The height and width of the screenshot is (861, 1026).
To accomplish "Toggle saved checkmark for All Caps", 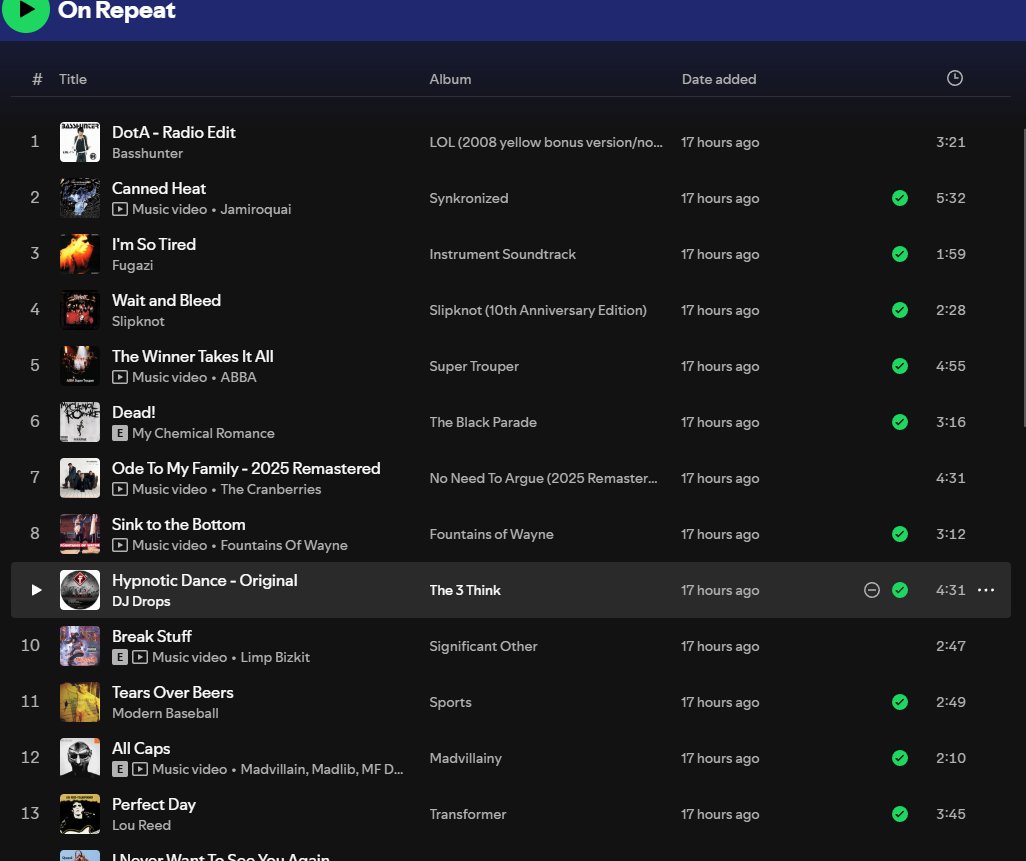I will tap(900, 758).
